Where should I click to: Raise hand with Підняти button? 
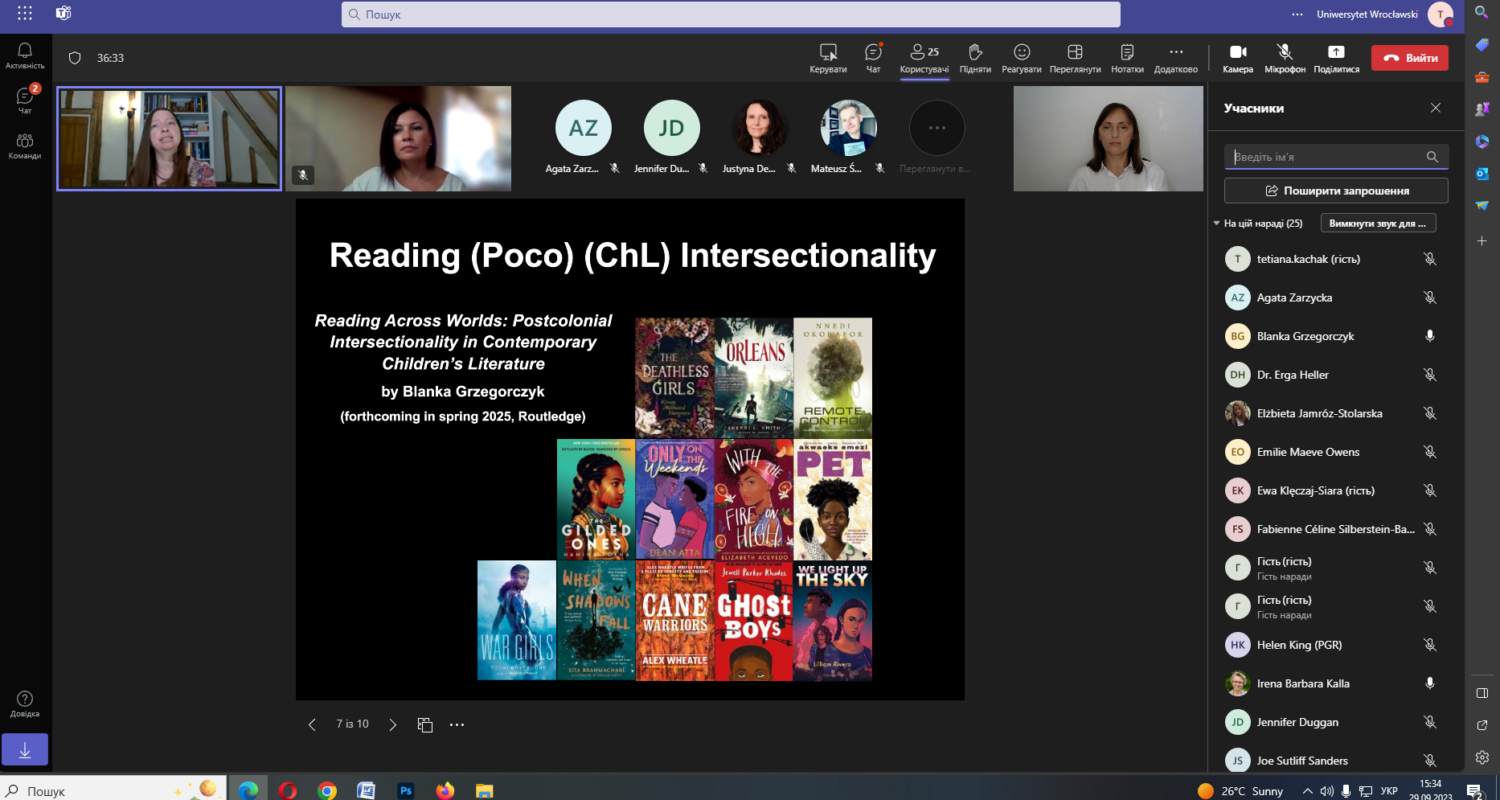click(x=975, y=58)
